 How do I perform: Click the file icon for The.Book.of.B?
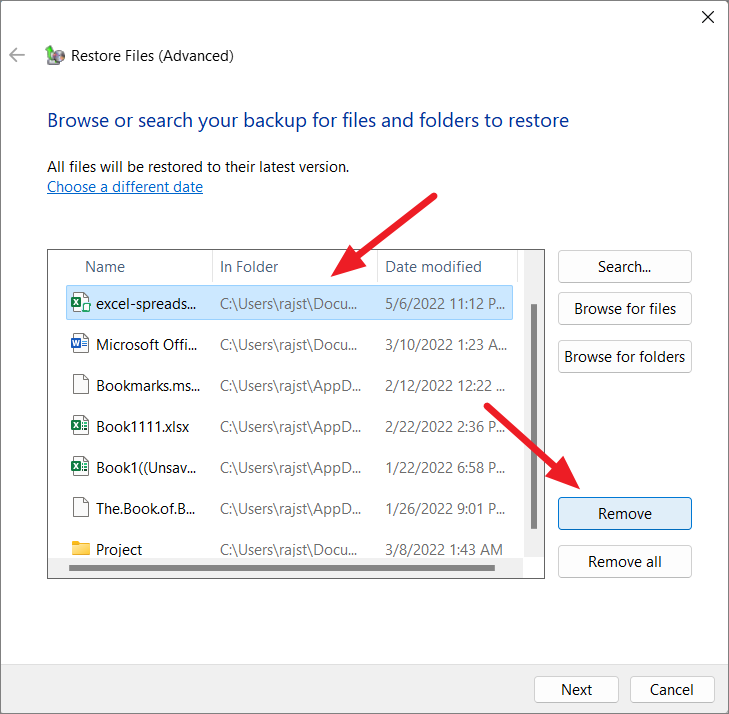[81, 508]
